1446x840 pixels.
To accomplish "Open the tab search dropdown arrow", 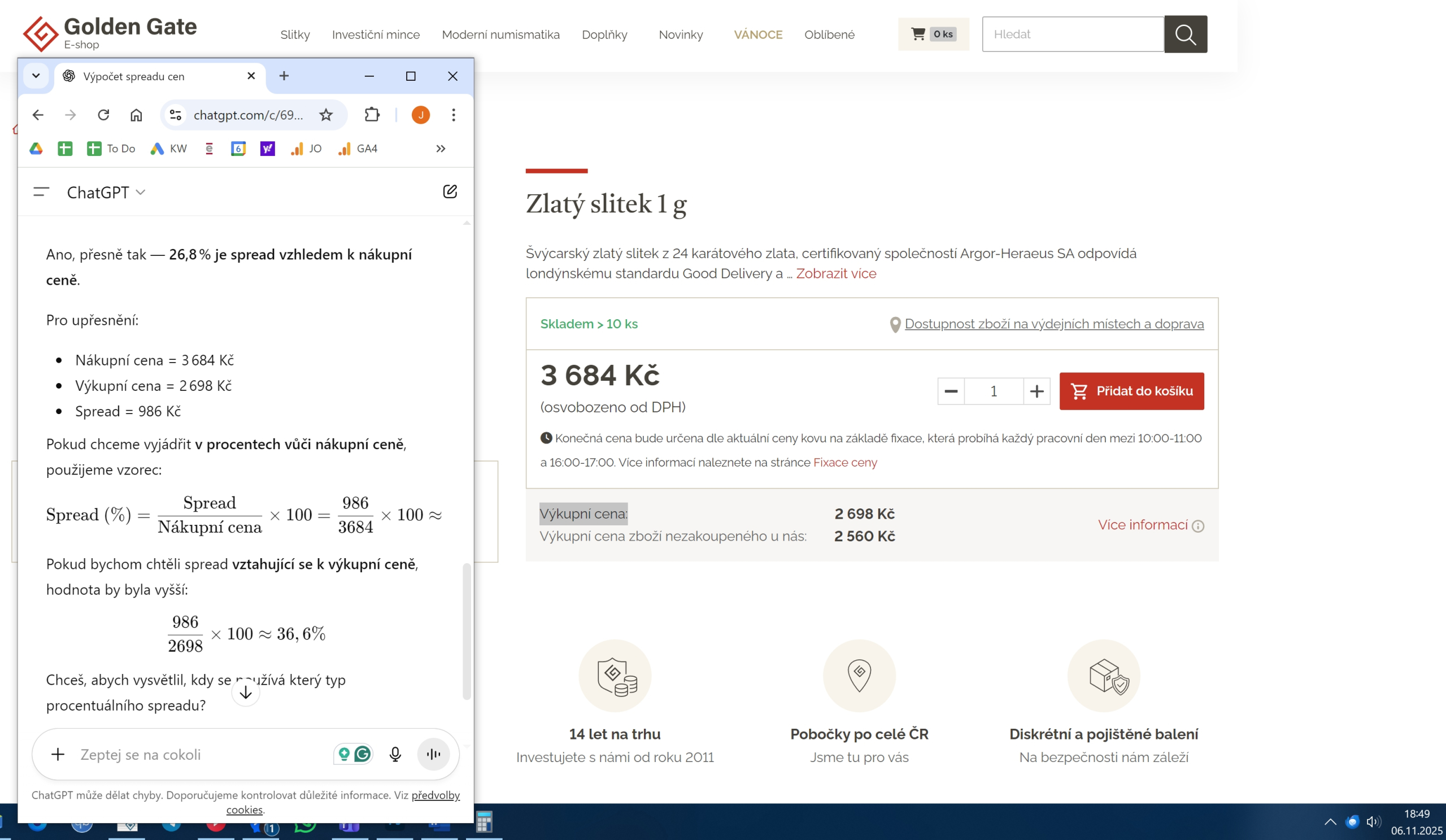I will (36, 76).
